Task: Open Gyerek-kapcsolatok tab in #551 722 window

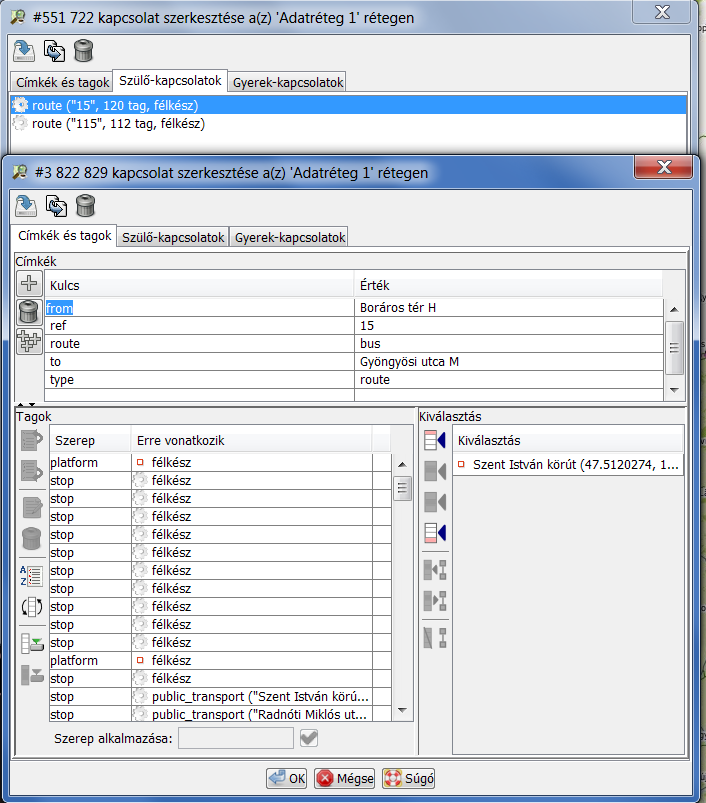Action: 287,82
